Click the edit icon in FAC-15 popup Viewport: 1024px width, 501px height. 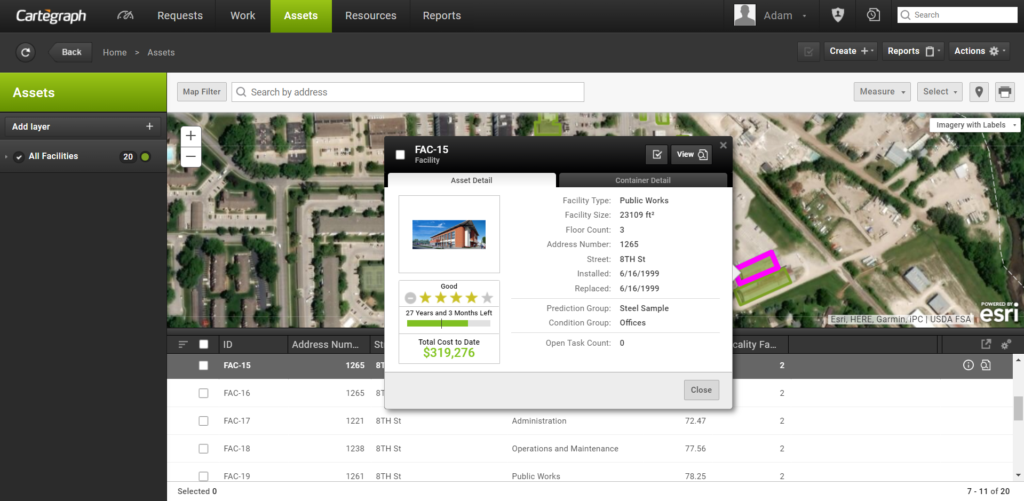[x=656, y=154]
